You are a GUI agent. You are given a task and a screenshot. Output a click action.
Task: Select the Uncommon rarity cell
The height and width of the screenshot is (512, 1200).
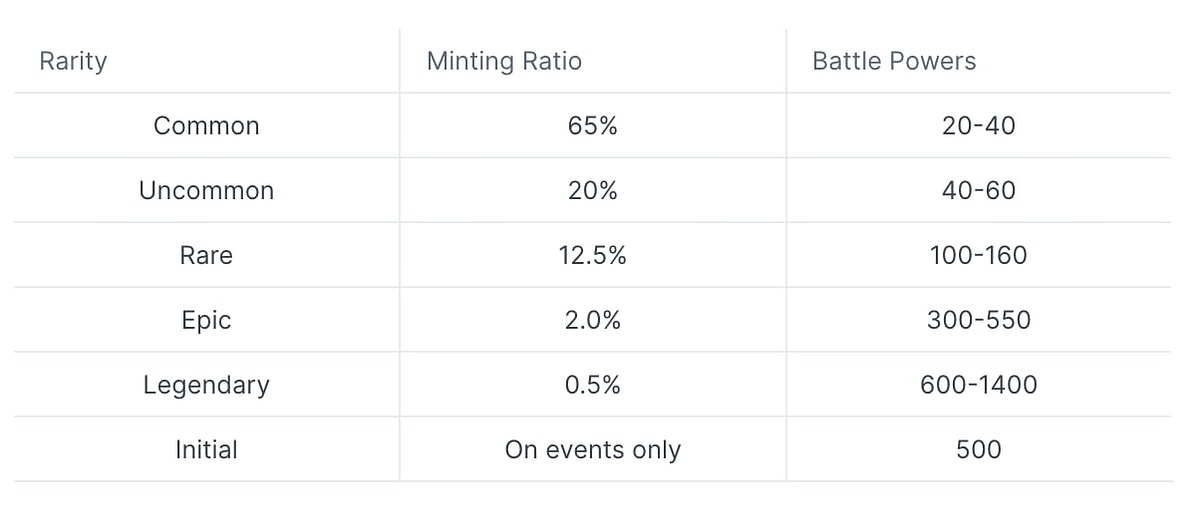(x=206, y=190)
